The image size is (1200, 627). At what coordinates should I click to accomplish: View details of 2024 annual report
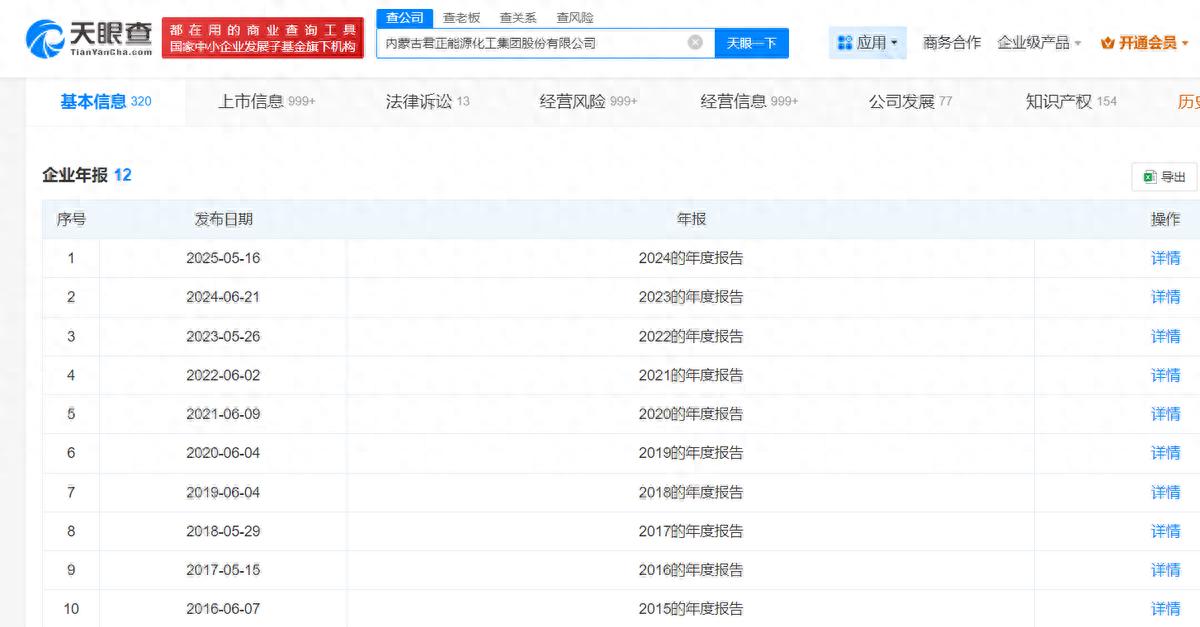1165,258
